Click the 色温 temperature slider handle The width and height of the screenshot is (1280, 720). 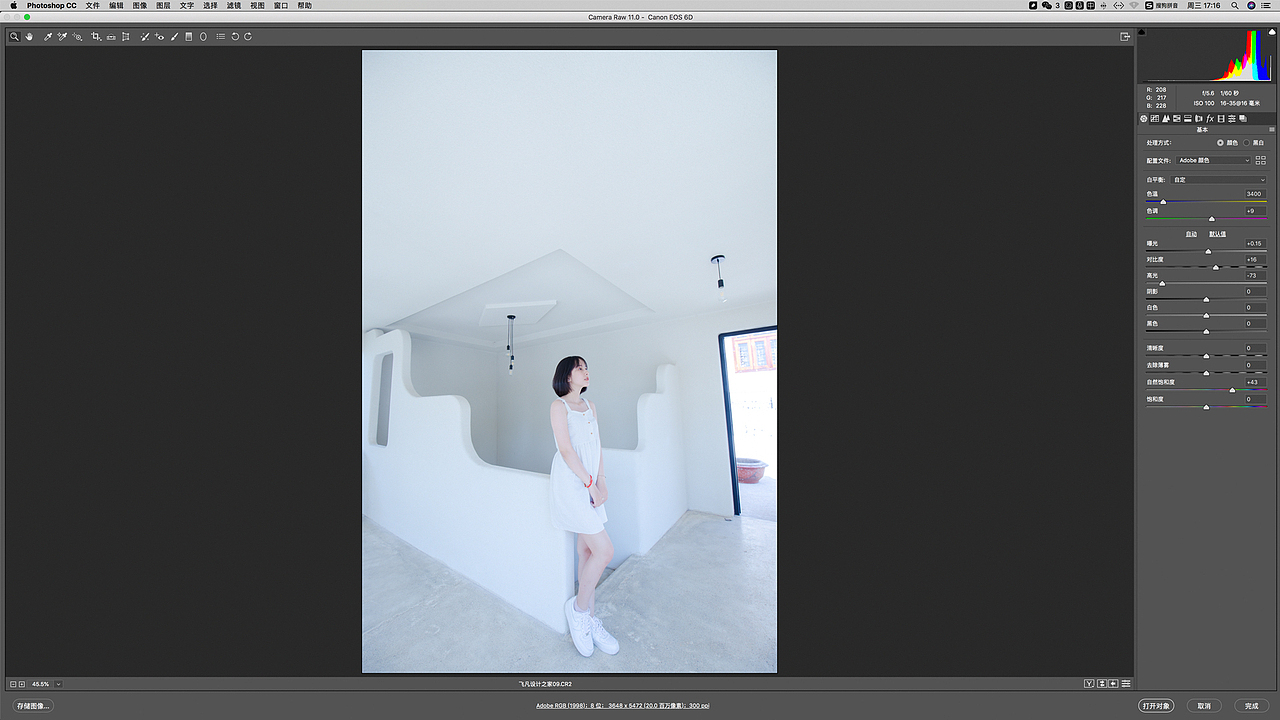coord(1163,202)
